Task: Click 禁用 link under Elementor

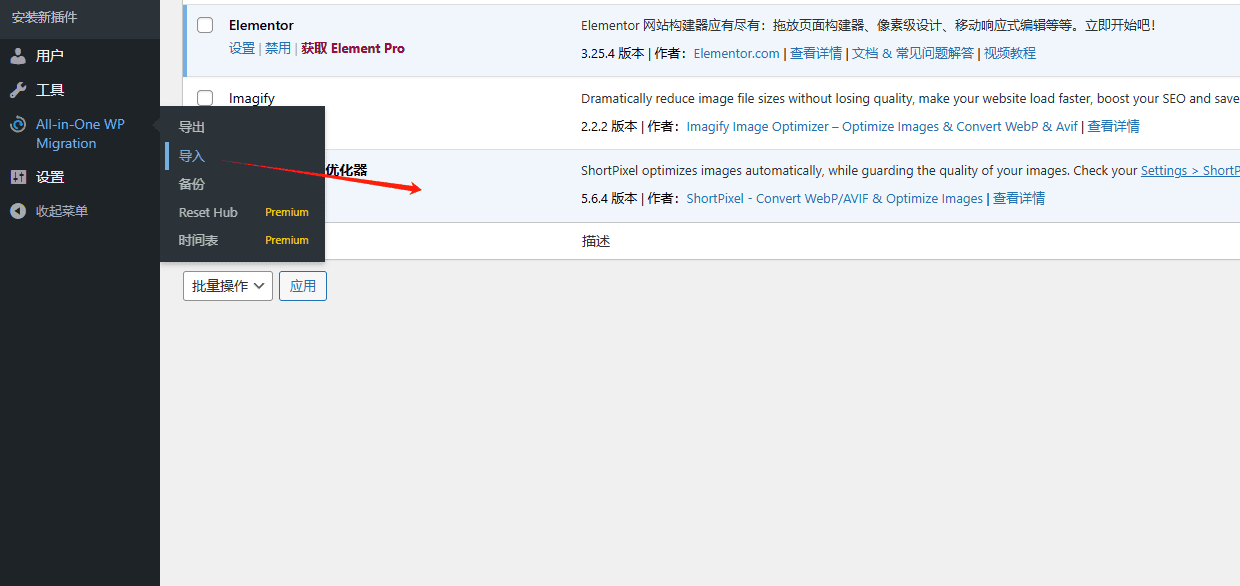Action: pos(278,48)
